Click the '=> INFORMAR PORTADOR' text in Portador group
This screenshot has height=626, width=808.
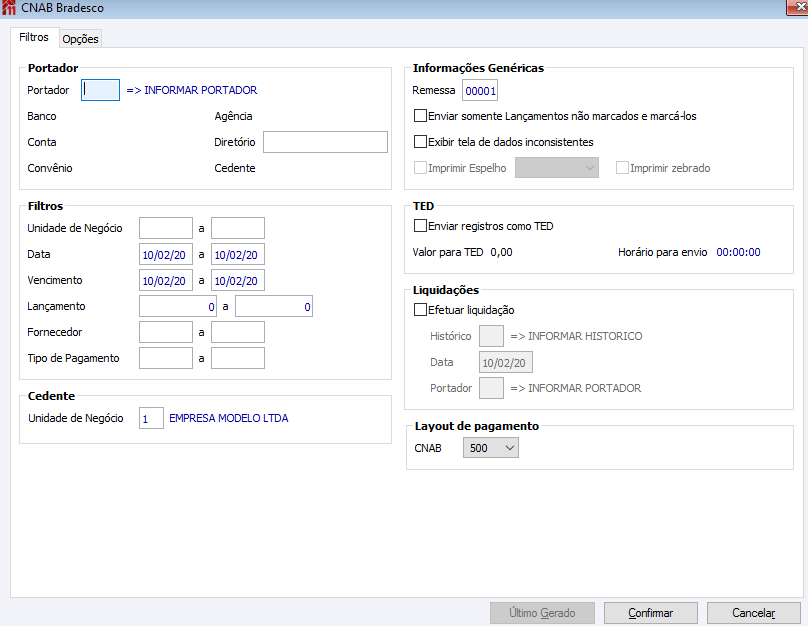click(x=192, y=90)
